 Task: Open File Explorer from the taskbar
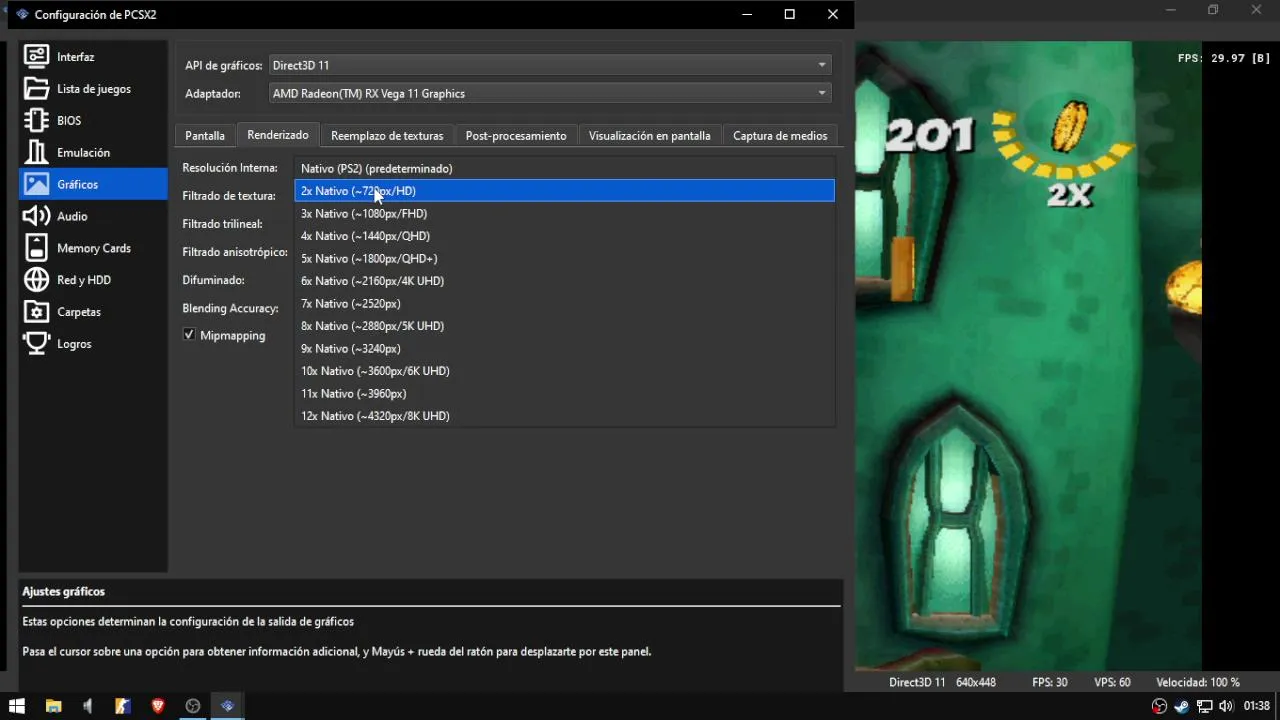[53, 706]
